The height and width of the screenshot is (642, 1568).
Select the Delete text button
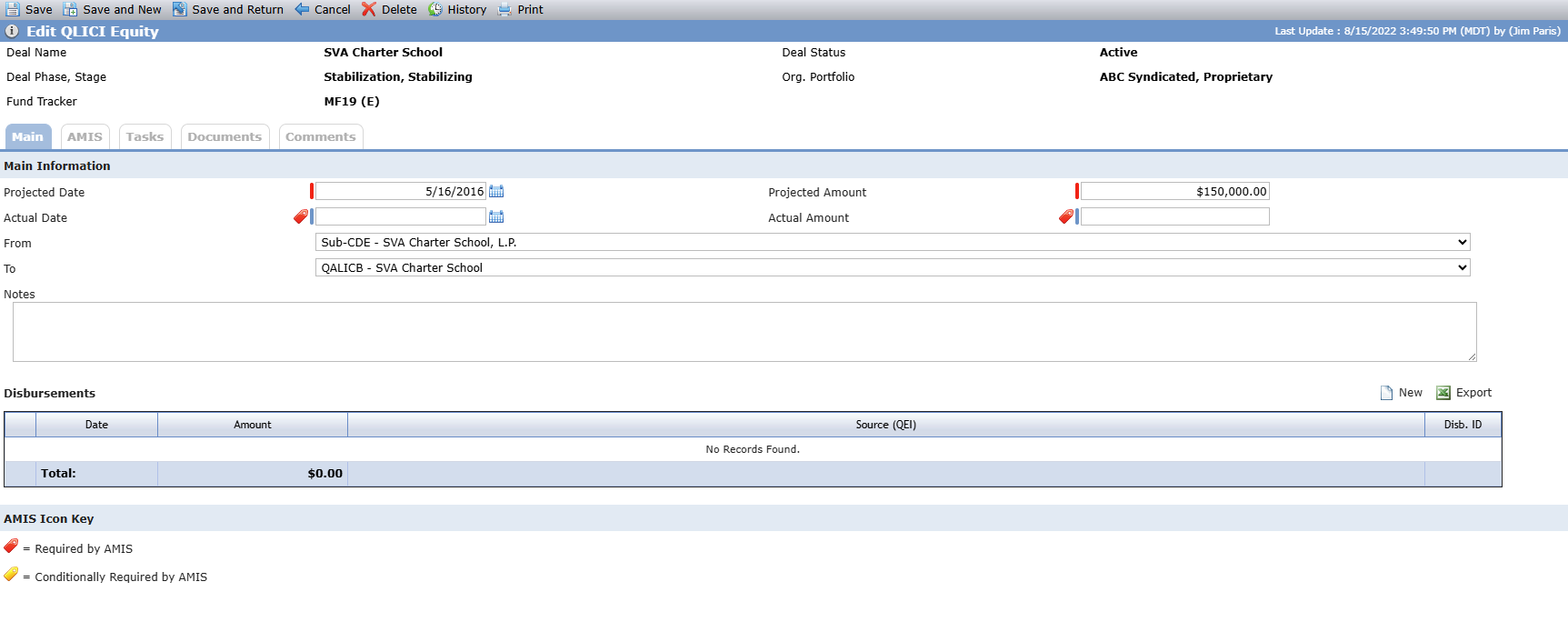[399, 10]
